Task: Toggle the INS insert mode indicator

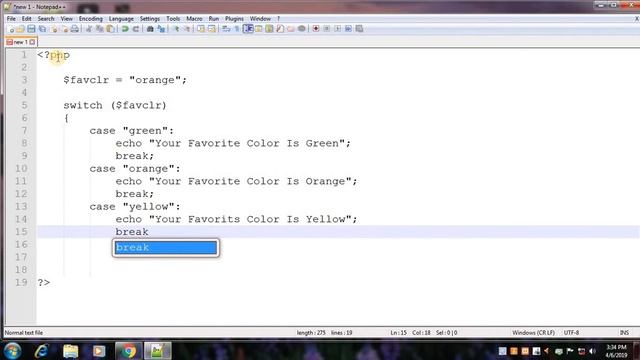Action: pos(624,333)
